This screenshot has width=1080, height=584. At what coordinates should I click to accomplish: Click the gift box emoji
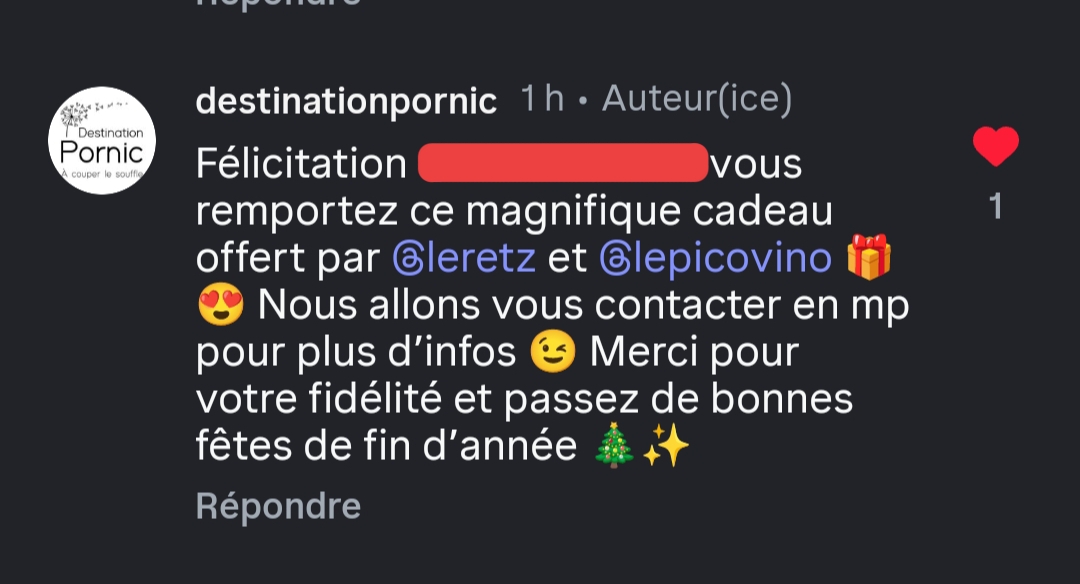coord(869,259)
